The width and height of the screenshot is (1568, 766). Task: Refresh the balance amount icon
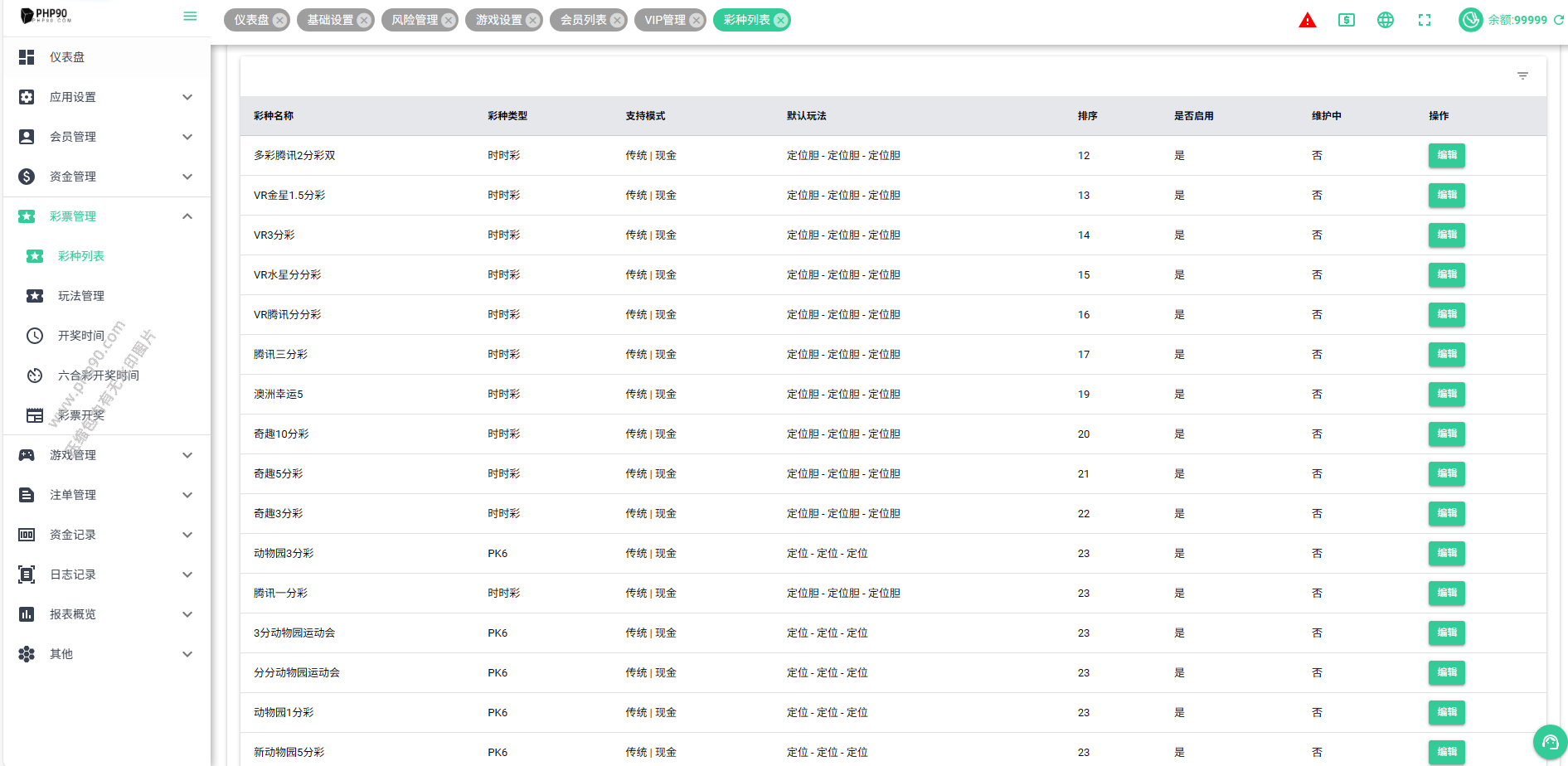pyautogui.click(x=1559, y=20)
